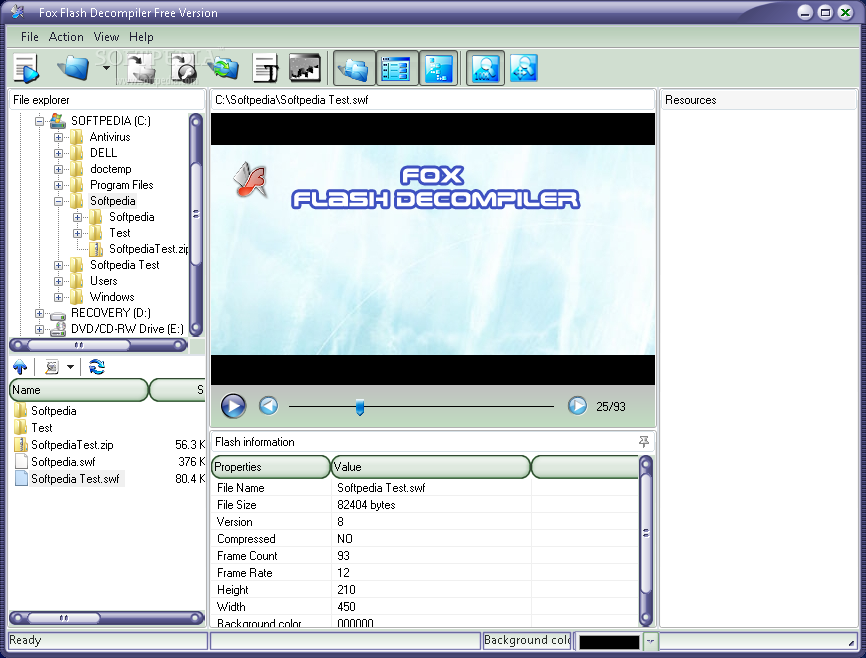Click the black background color swatch
Screen dimensions: 866x658
[609, 642]
